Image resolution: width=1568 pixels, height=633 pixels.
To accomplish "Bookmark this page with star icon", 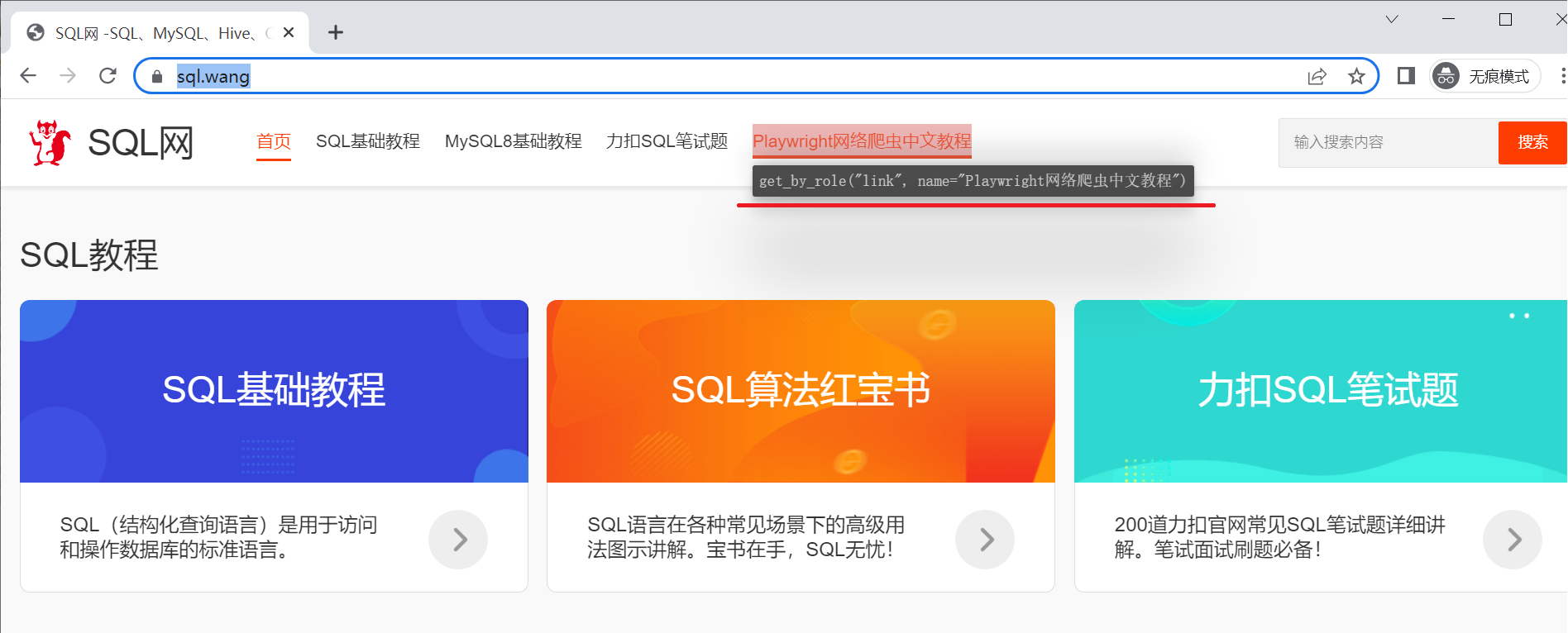I will pyautogui.click(x=1356, y=77).
